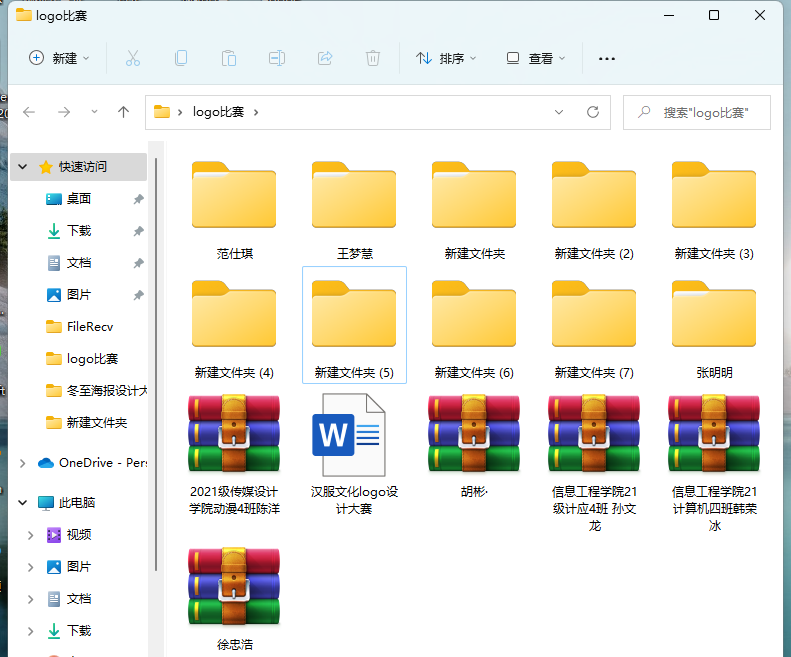Open the three-dots more options menu
This screenshot has width=791, height=657.
pyautogui.click(x=606, y=58)
